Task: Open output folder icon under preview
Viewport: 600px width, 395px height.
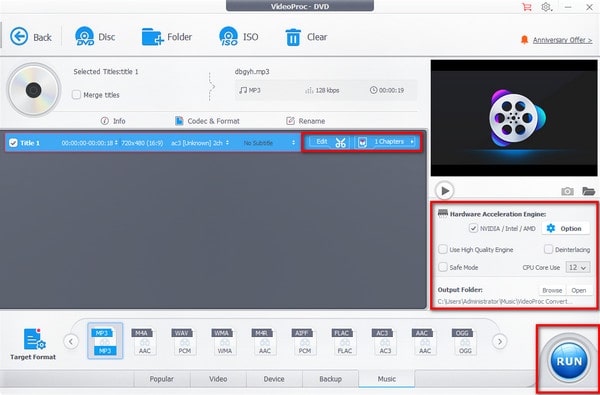Action: (x=589, y=191)
